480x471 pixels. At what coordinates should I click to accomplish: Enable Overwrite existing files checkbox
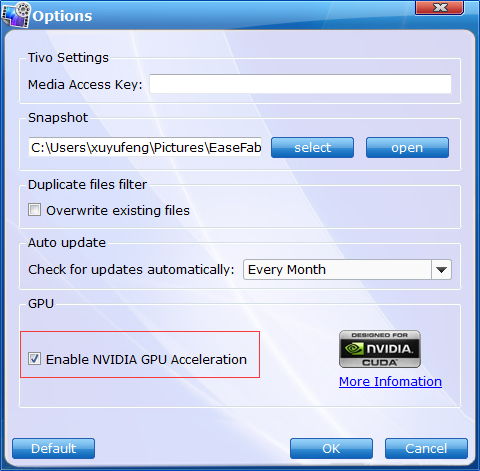point(34,210)
